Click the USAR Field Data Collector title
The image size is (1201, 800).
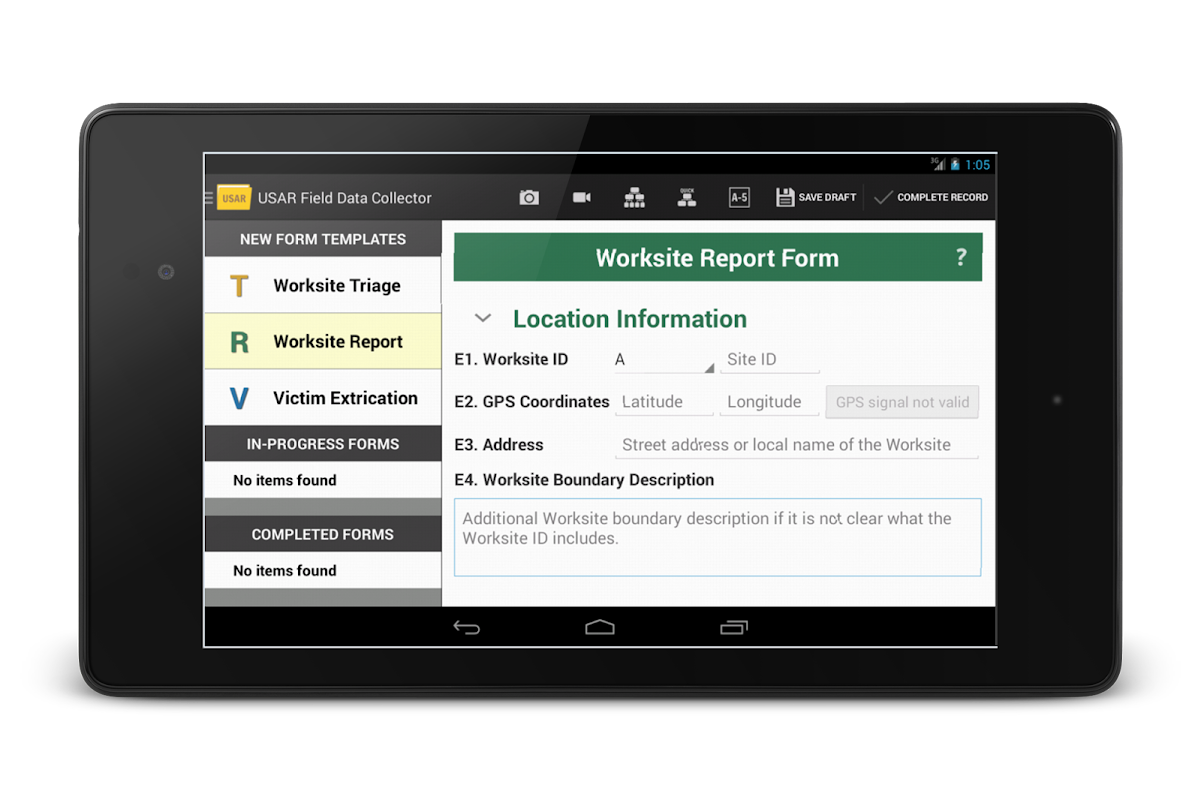345,198
